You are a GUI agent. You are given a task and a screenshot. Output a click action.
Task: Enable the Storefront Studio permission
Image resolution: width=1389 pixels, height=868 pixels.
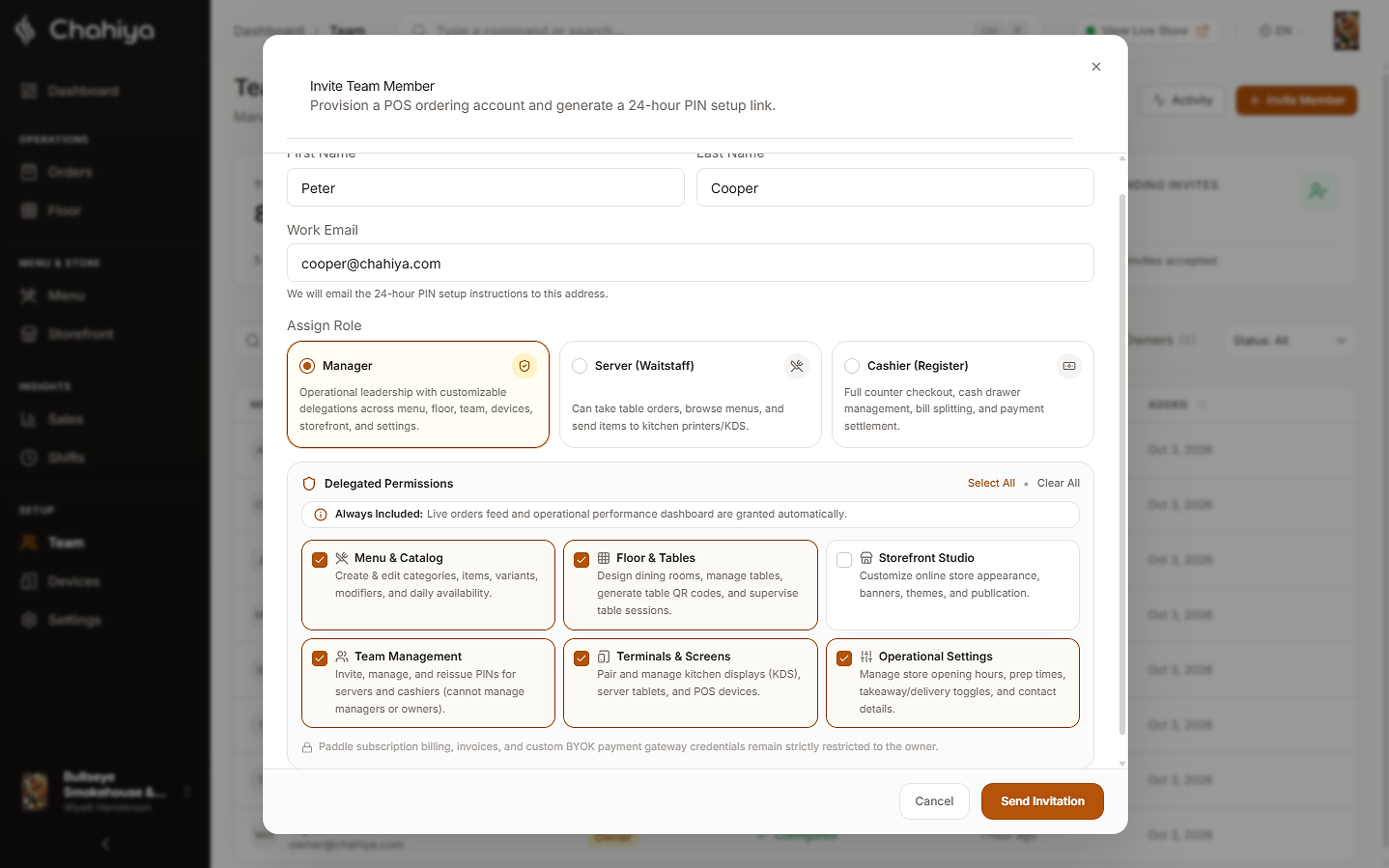(844, 560)
